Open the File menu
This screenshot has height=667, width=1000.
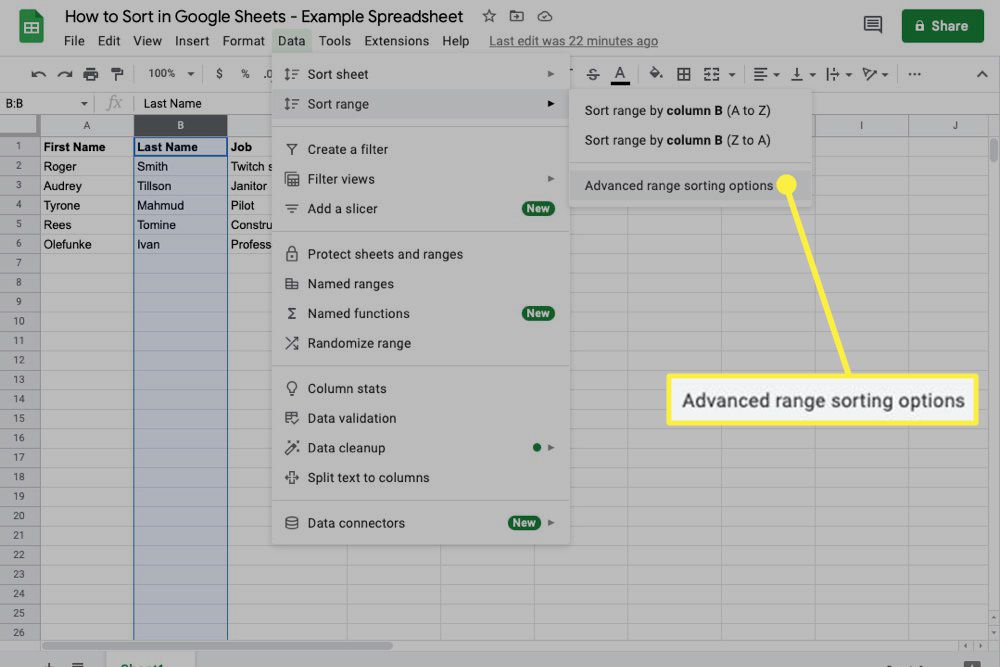[74, 41]
